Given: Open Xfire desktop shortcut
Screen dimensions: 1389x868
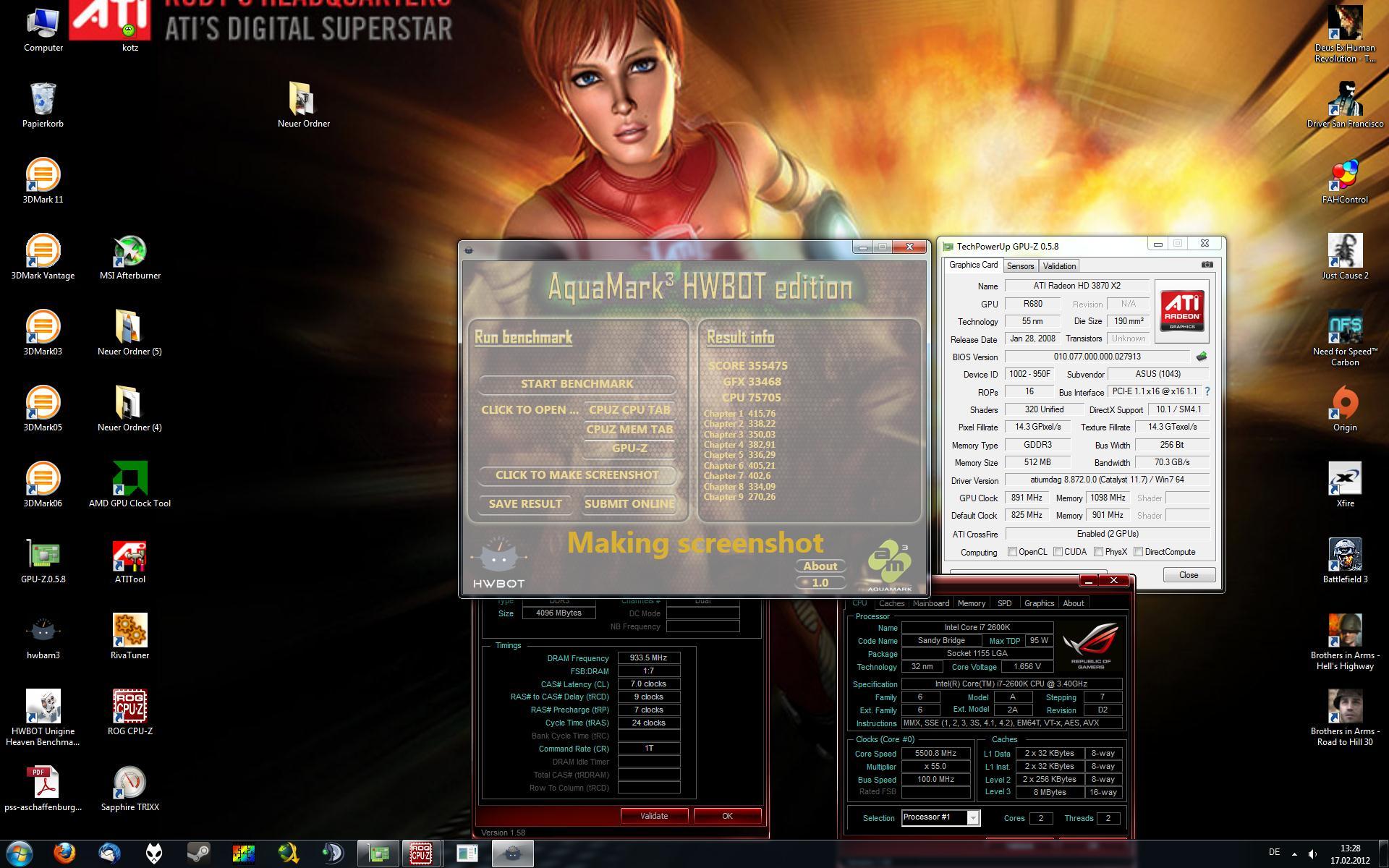Looking at the screenshot, I should (1345, 485).
